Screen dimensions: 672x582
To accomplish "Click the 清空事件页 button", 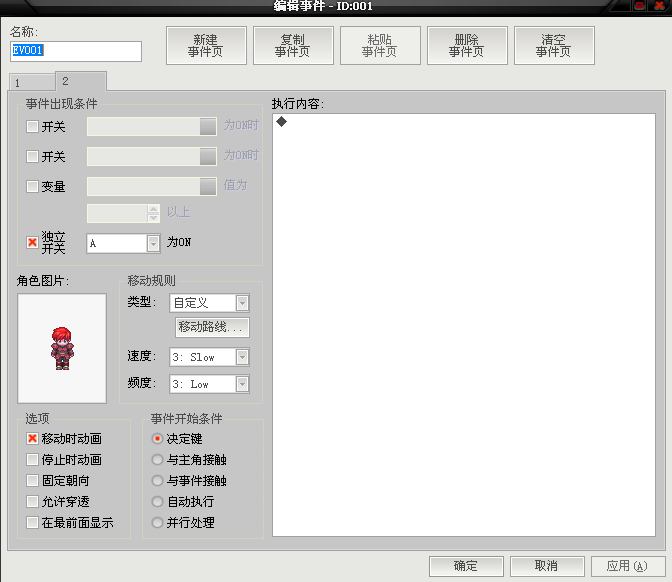I will point(554,45).
